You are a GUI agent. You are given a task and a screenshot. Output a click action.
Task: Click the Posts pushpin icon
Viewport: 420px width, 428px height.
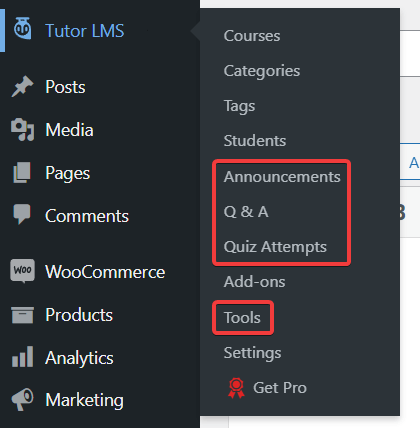point(22,87)
